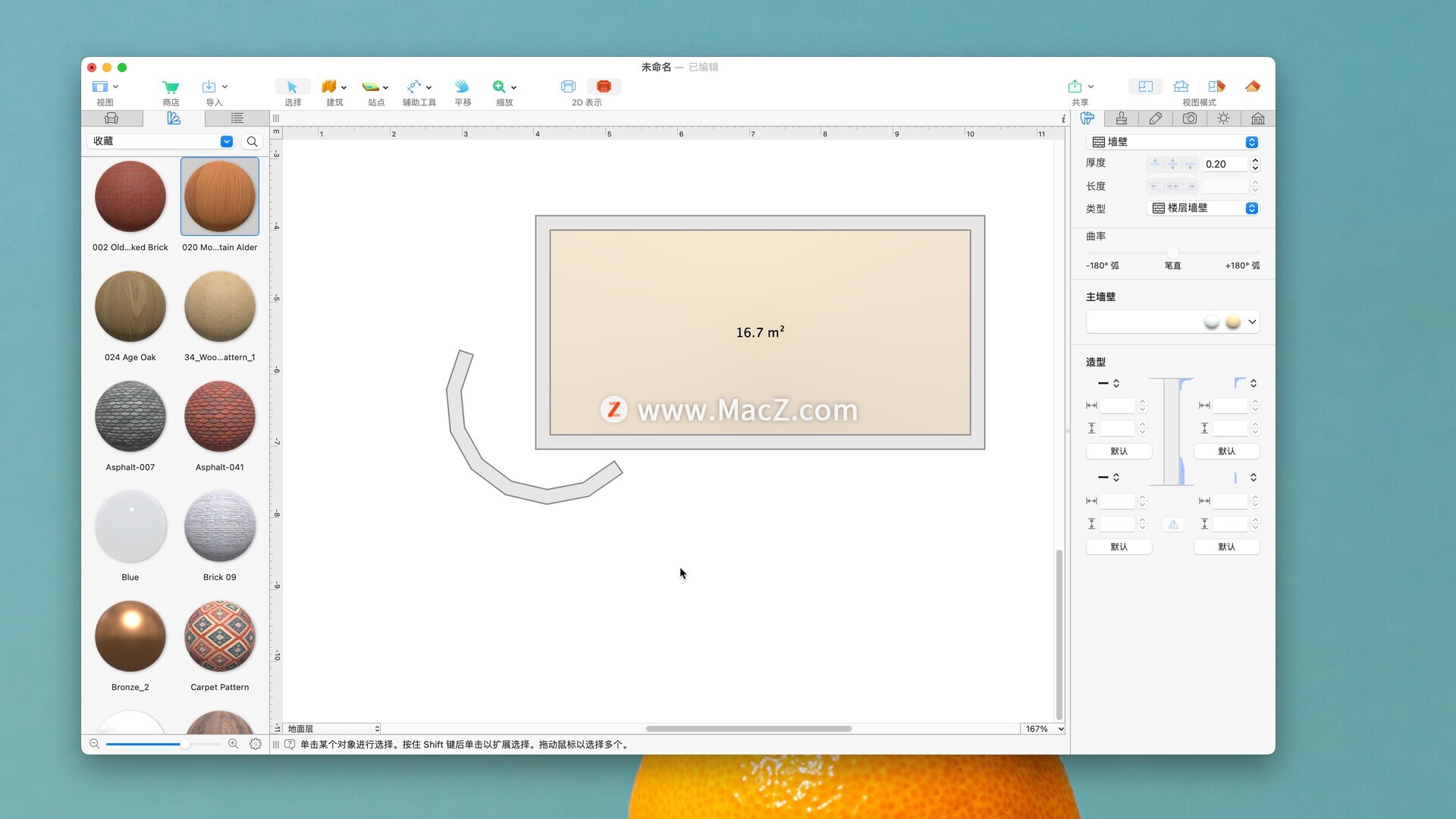Set thickness alignment to first option

[1155, 164]
